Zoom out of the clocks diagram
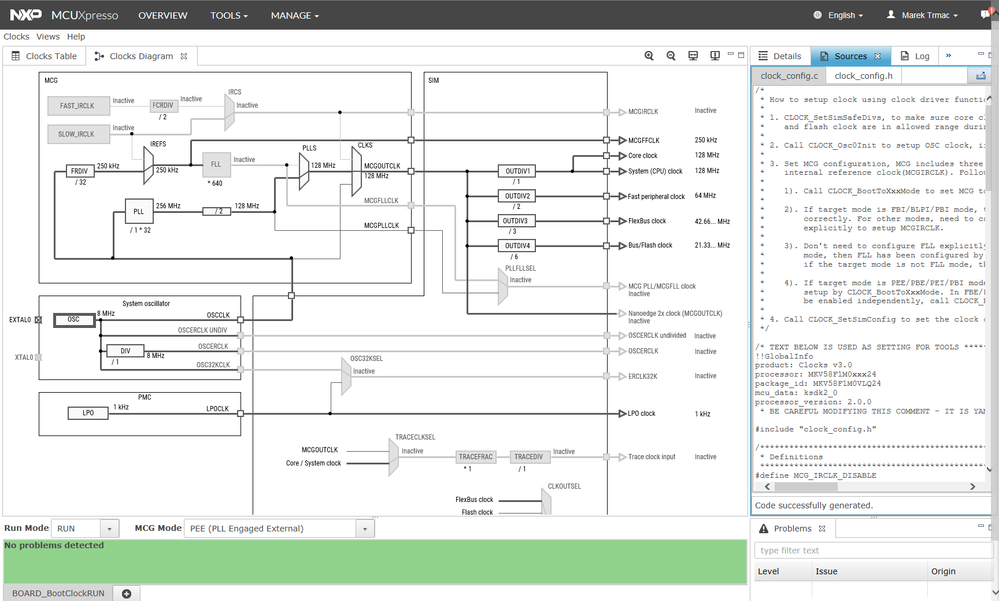Viewport: 999px width, 601px height. 671,57
